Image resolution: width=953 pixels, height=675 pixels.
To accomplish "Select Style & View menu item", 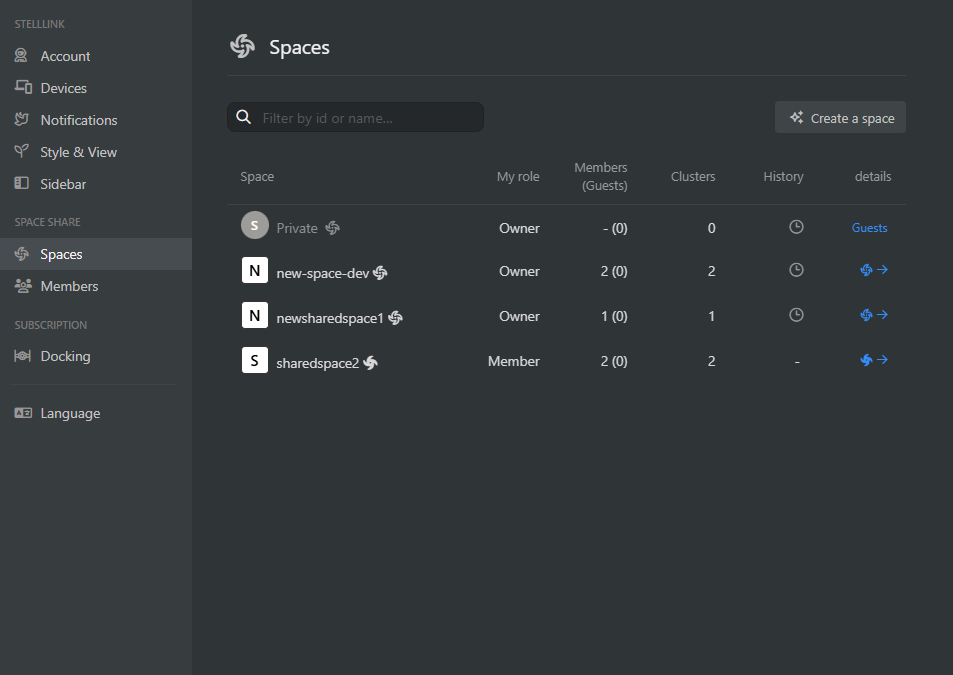I will point(78,152).
